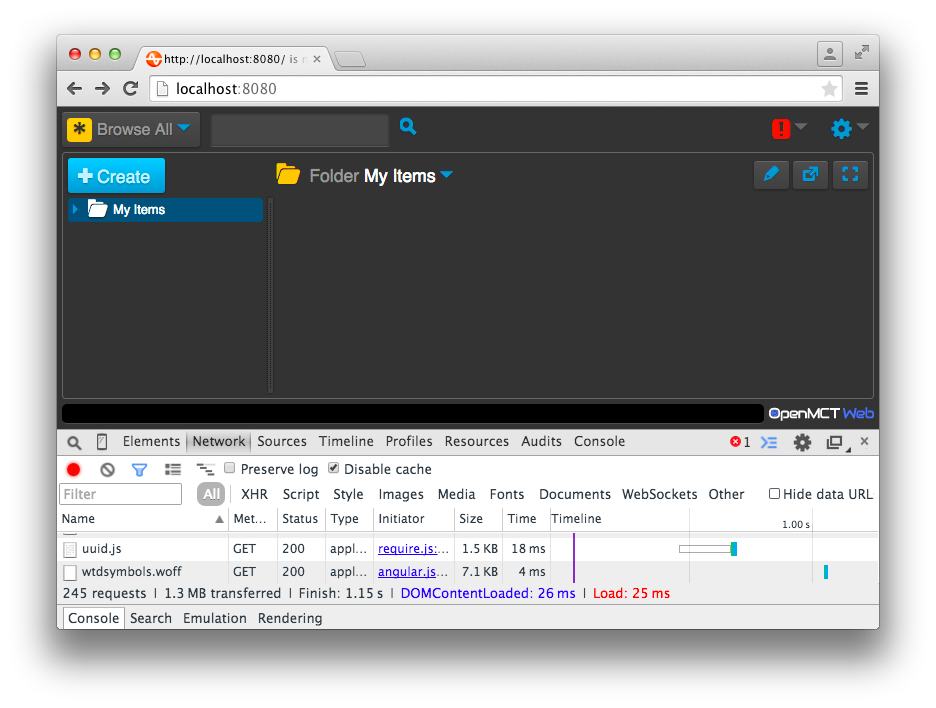936x708 pixels.
Task: Open the network filter funnel icon
Action: (x=139, y=468)
